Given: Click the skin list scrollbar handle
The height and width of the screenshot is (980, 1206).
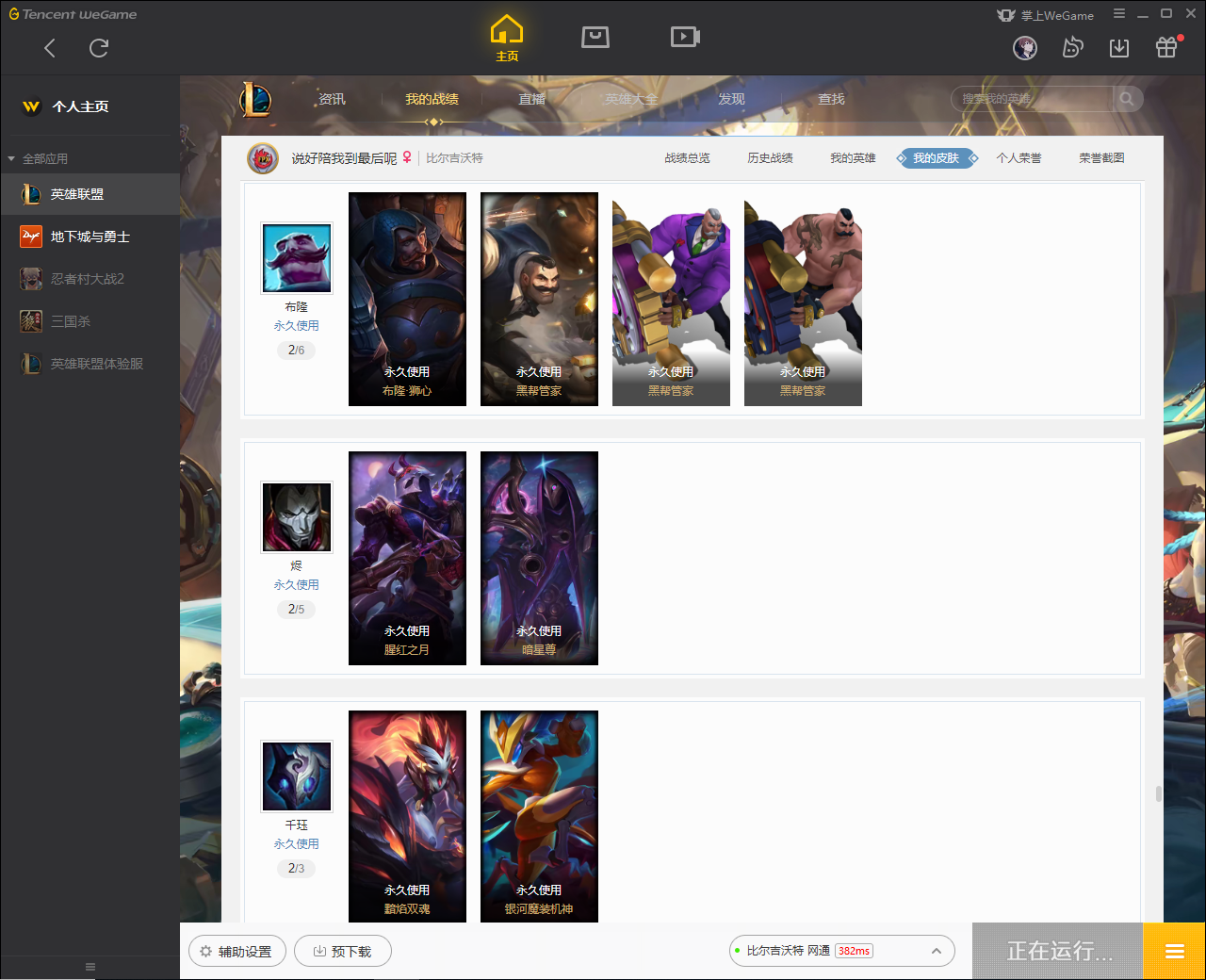Looking at the screenshot, I should click(x=1158, y=793).
